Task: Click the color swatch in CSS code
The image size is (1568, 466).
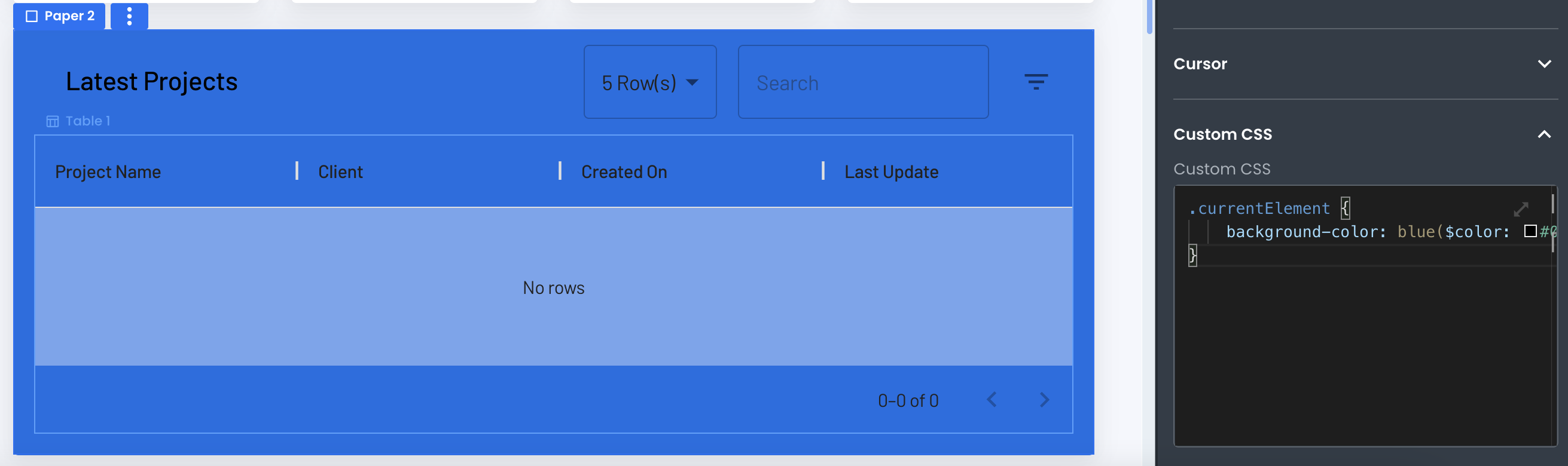Action: pyautogui.click(x=1530, y=231)
